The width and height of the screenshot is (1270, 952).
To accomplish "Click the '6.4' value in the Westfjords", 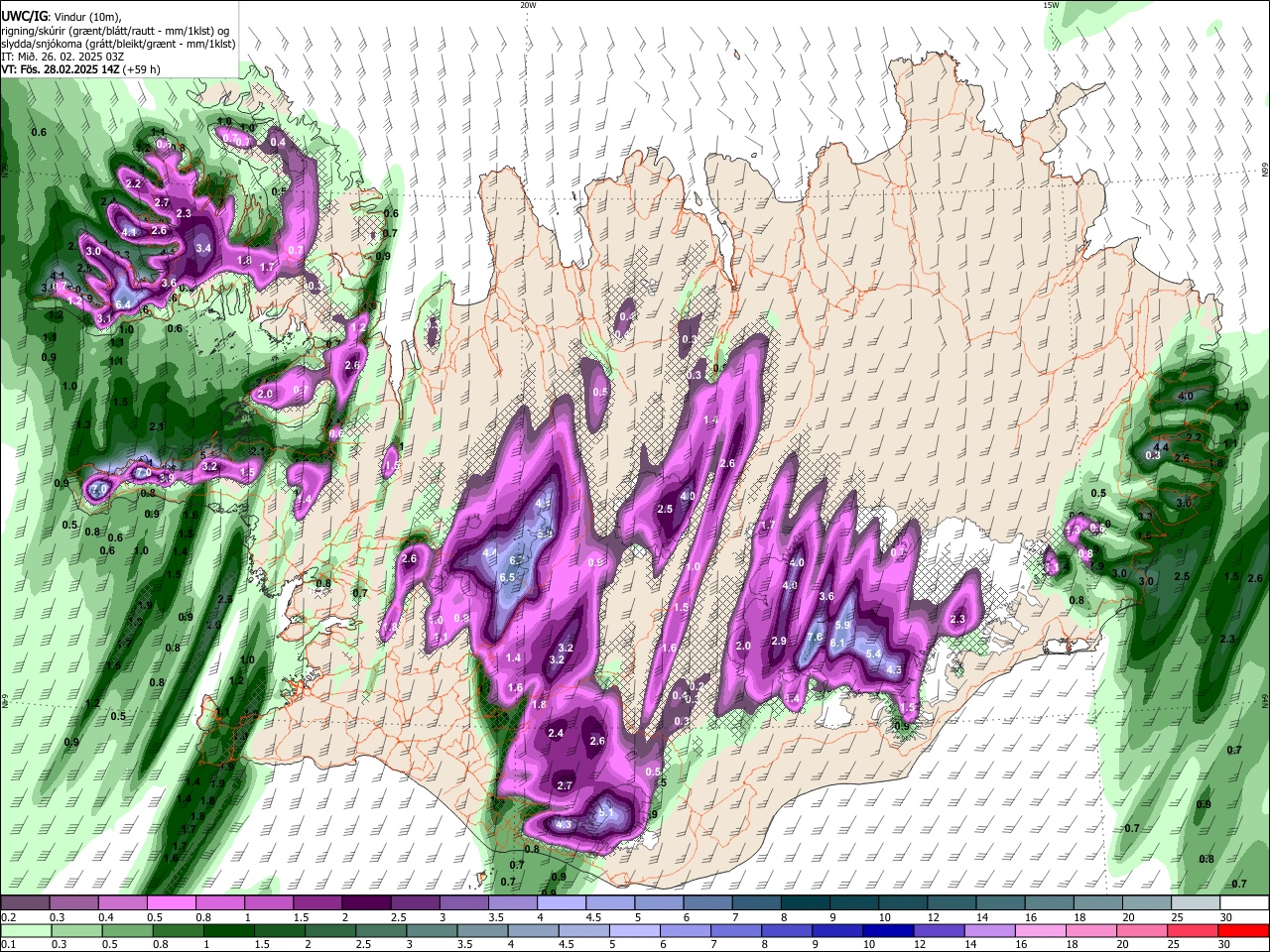I will click(x=123, y=303).
